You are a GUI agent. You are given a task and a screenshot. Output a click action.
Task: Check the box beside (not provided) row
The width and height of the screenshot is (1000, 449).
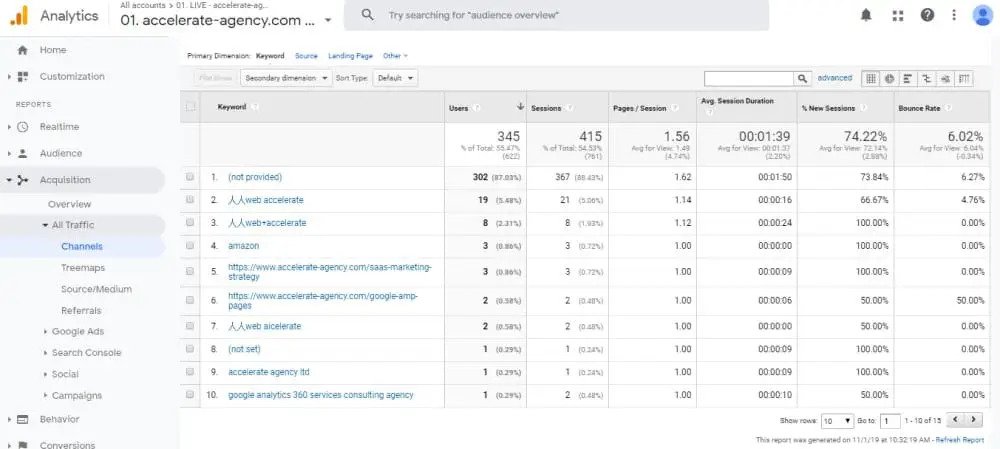pos(190,177)
